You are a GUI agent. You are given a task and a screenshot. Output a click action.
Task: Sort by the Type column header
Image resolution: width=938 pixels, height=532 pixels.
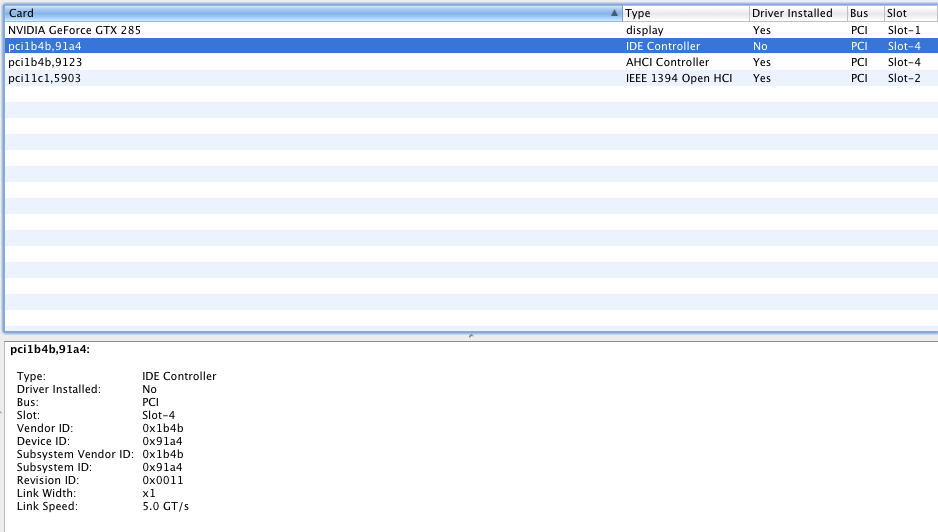[x=686, y=13]
